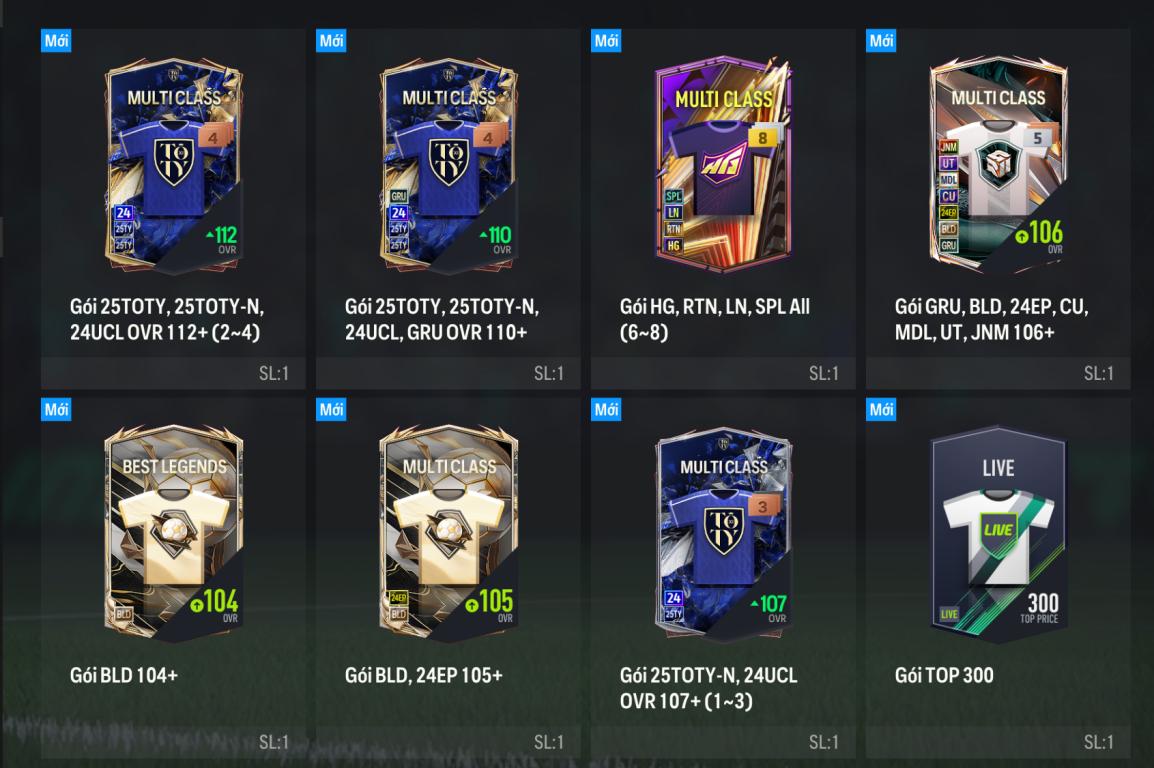
Task: Click the Gói BLD, 24EP 105+ label
Action: 424,675
